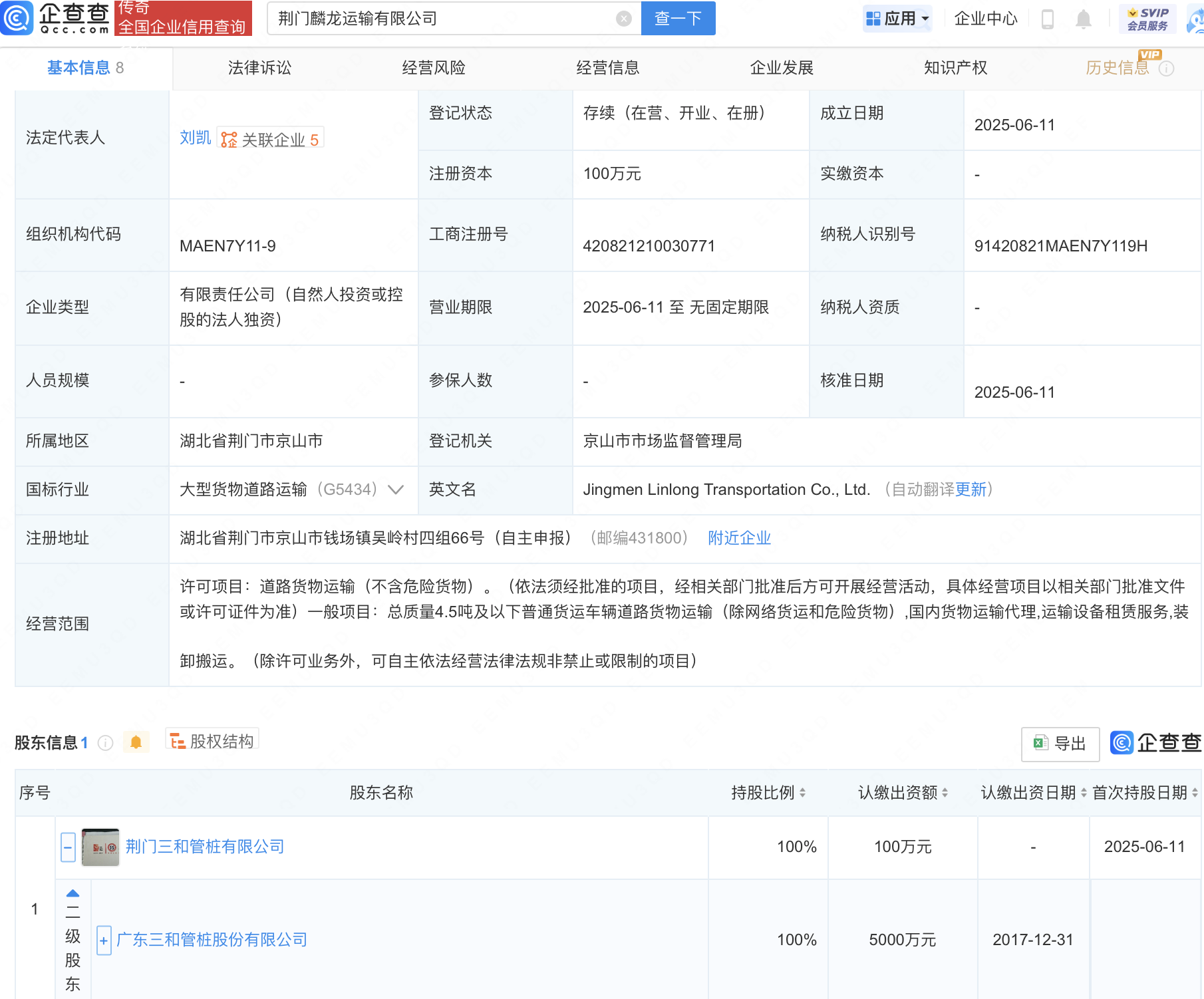Expand the industry classification chevron

[396, 490]
